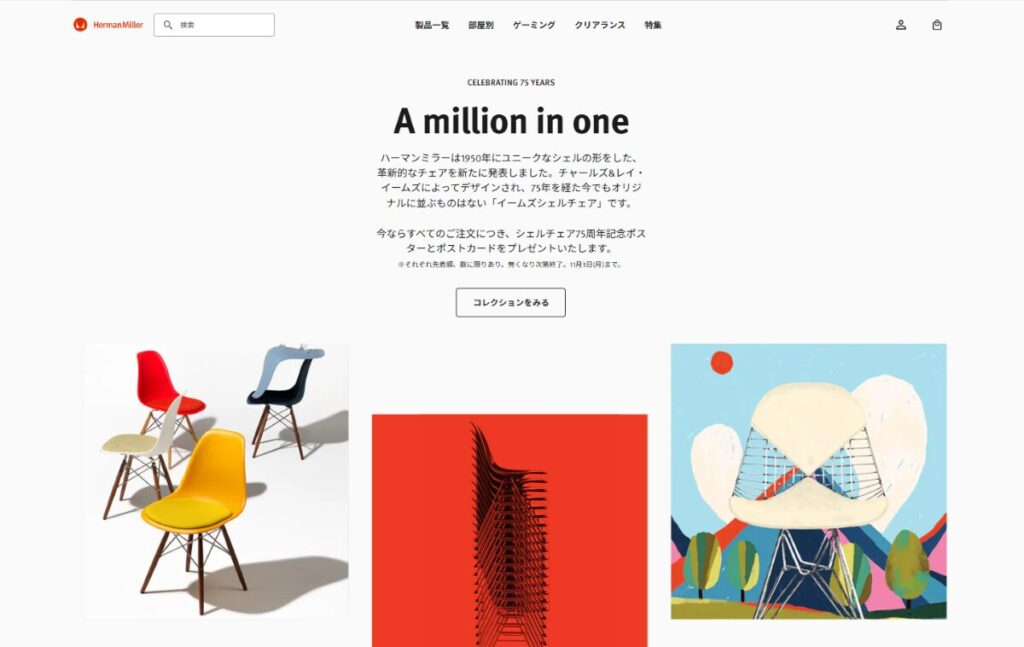Focus the 検索 search input field
The width and height of the screenshot is (1024, 647).
214,25
